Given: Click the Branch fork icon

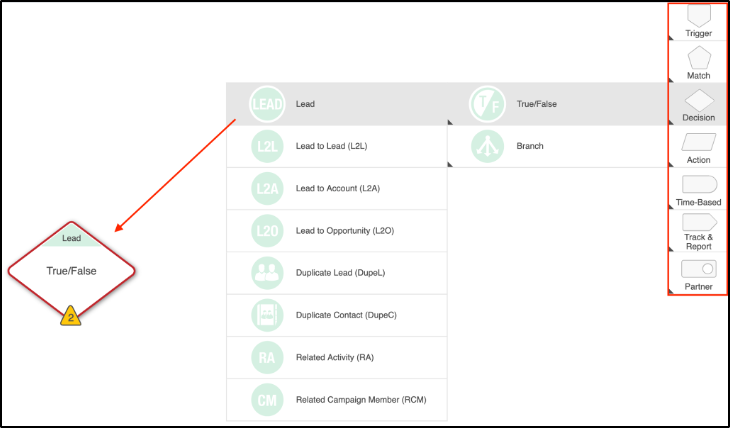Looking at the screenshot, I should pyautogui.click(x=487, y=146).
